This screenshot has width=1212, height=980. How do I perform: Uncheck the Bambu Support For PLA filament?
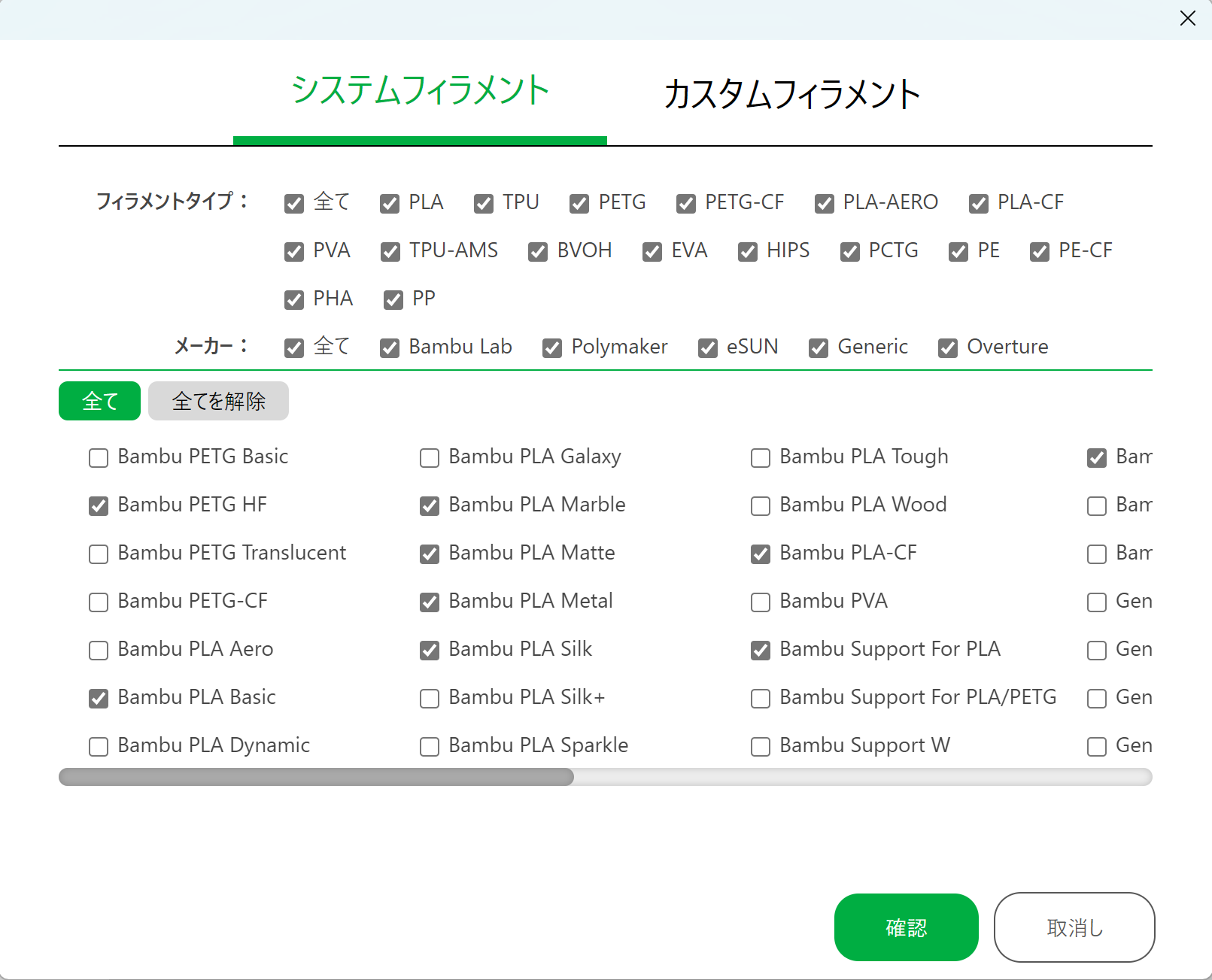click(x=761, y=650)
